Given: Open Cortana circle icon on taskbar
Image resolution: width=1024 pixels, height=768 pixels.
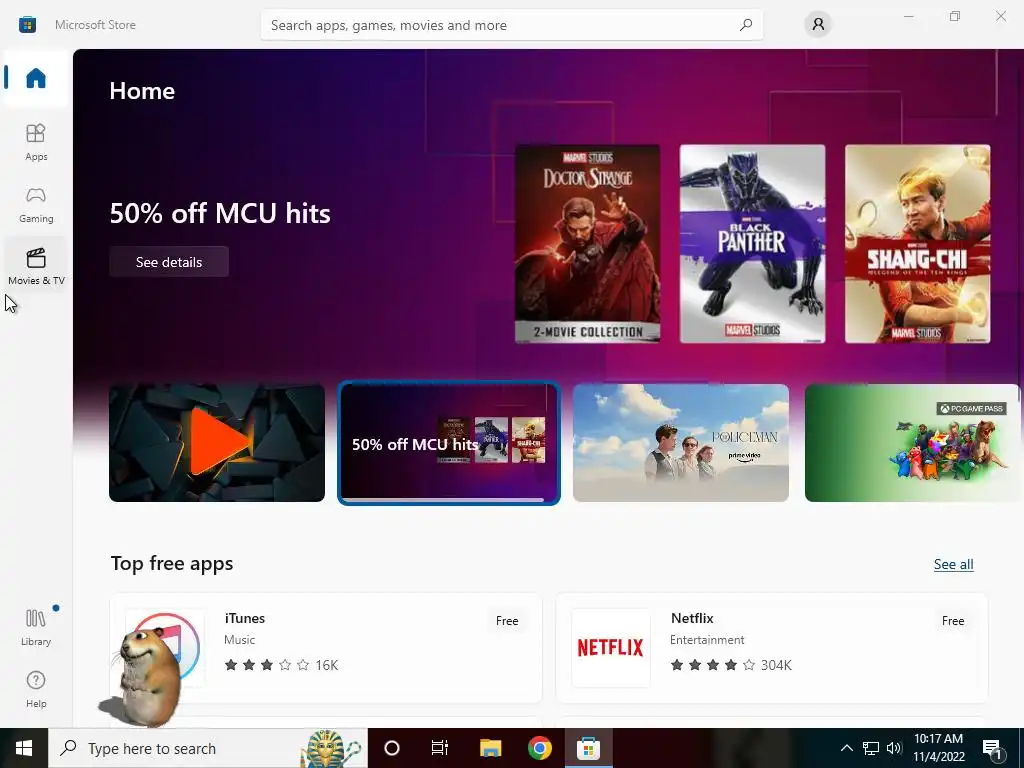Looking at the screenshot, I should point(391,748).
